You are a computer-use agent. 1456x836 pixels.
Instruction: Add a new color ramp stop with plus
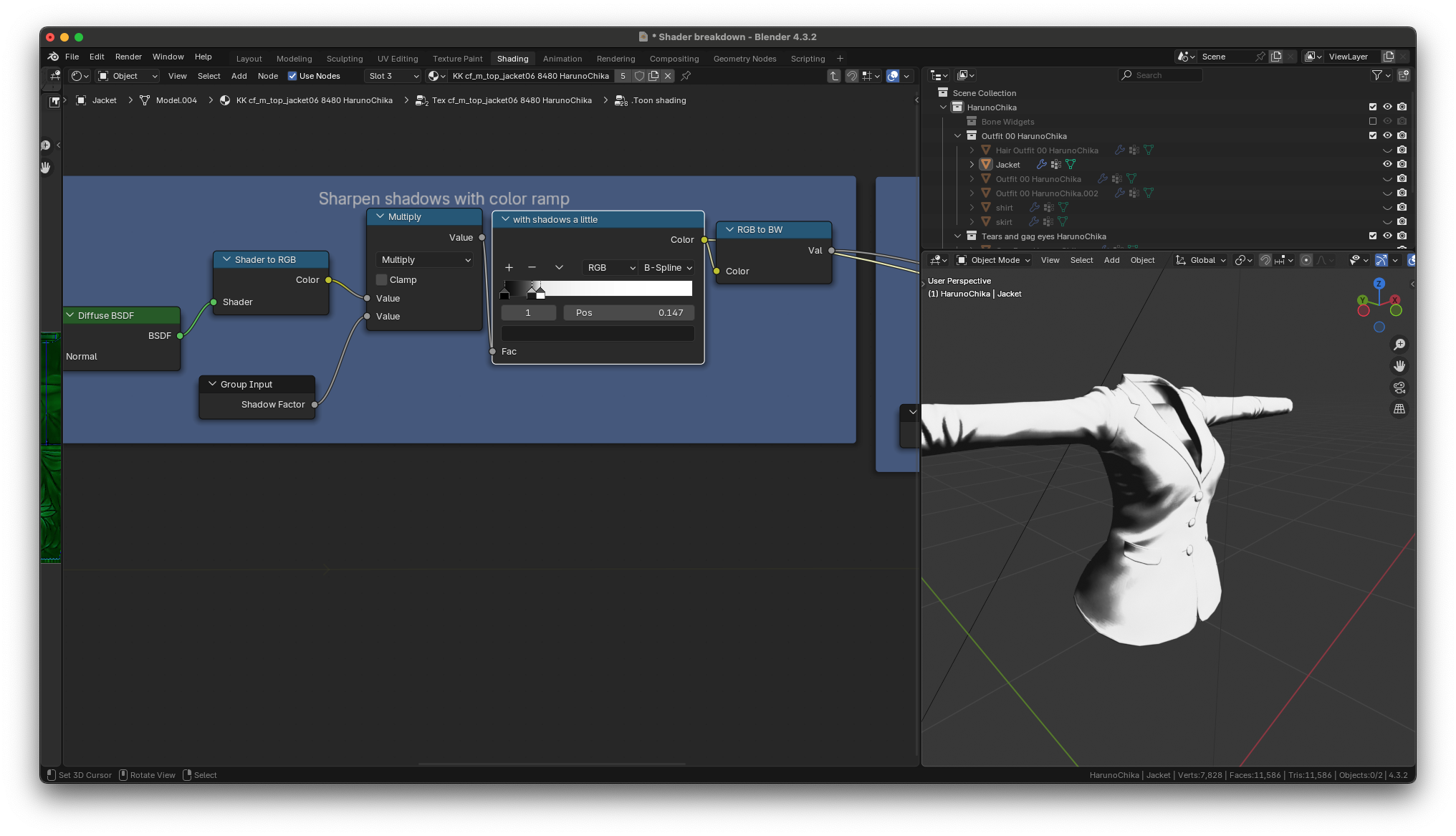pyautogui.click(x=509, y=267)
